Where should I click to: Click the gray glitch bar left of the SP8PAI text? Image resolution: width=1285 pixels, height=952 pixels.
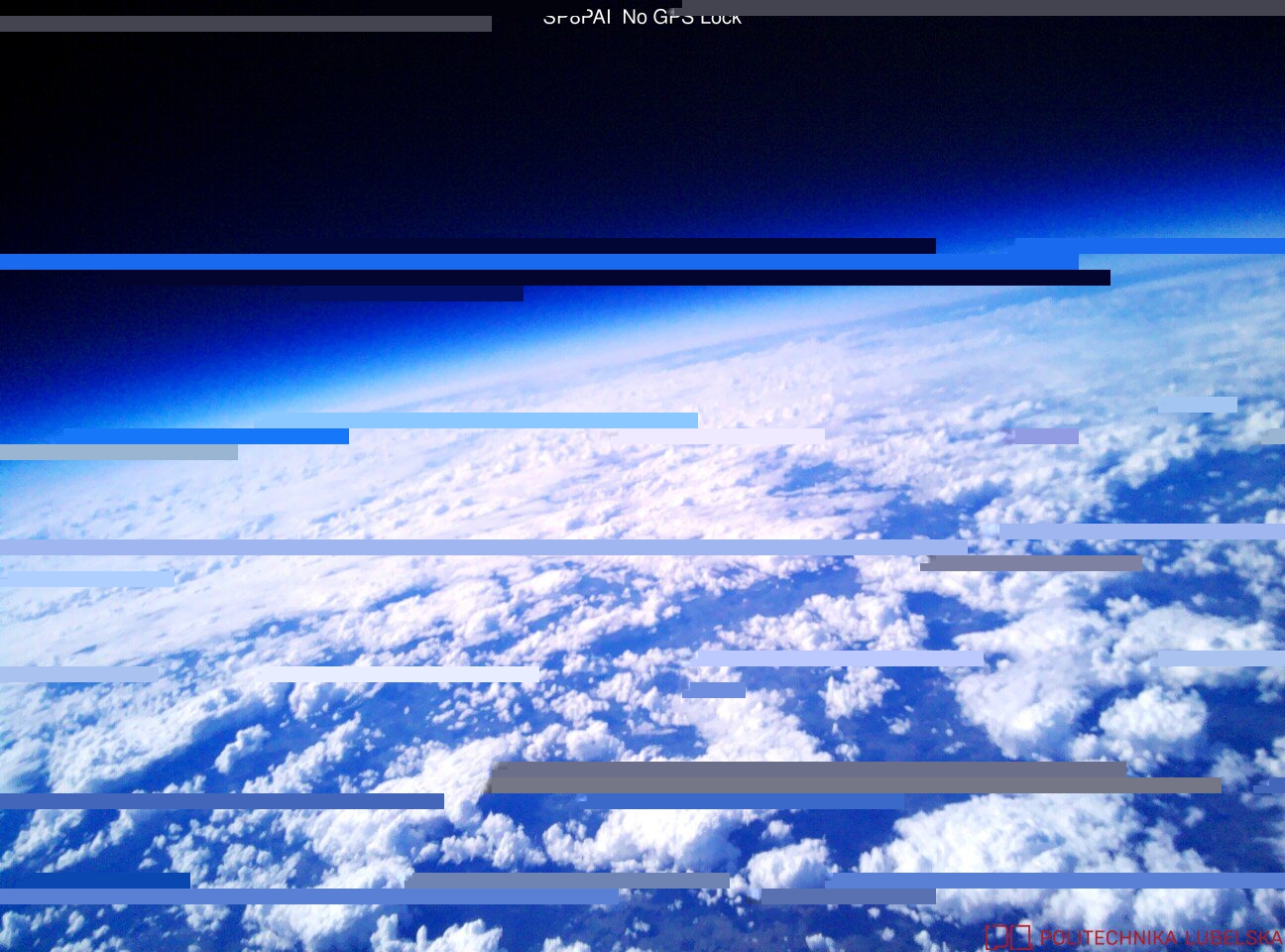point(246,24)
